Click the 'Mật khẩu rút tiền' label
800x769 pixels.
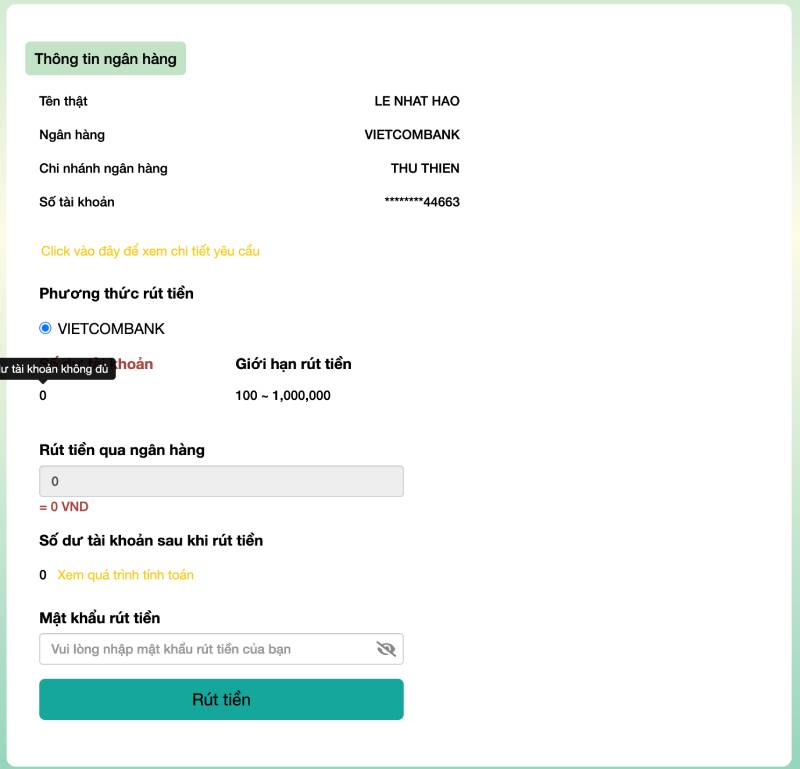(99, 618)
